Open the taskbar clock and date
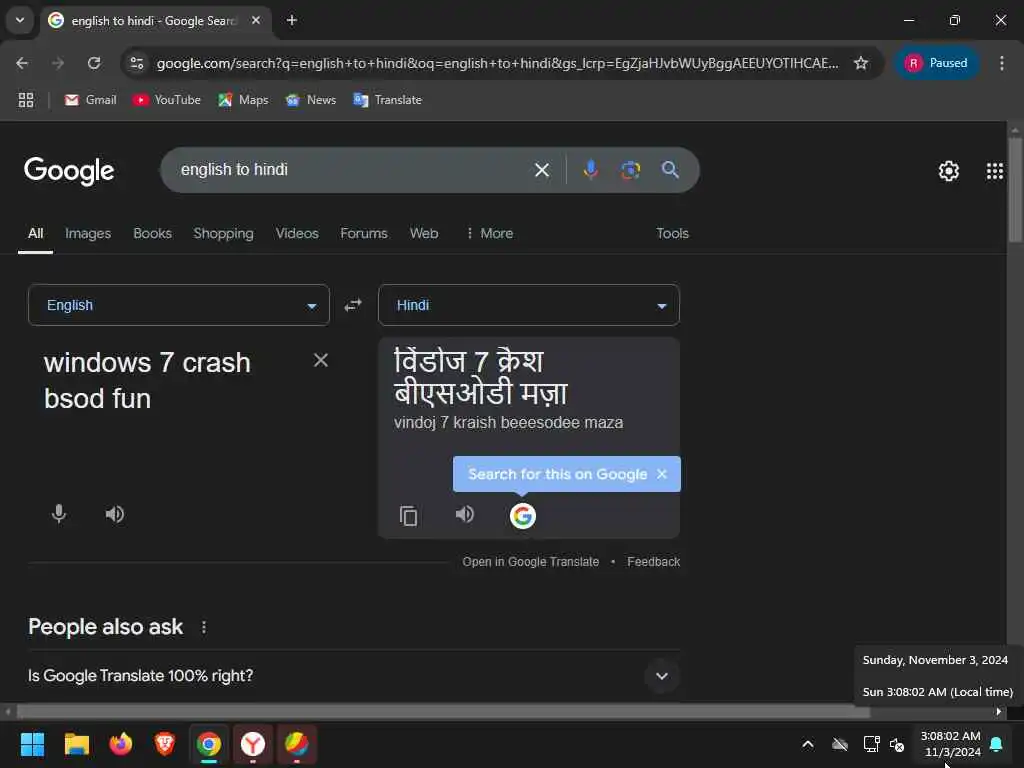This screenshot has width=1024, height=768. 951,744
